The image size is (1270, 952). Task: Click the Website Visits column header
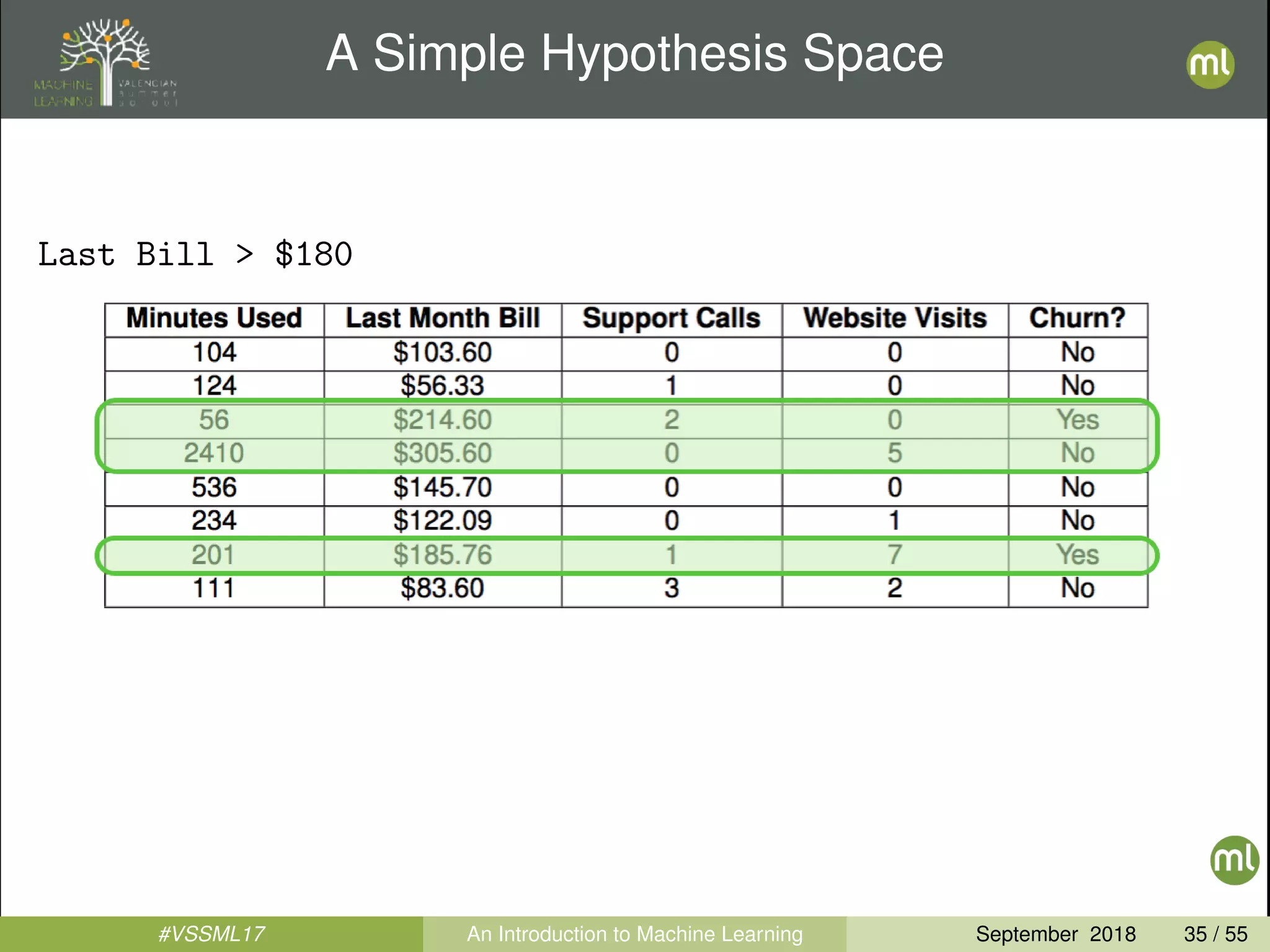point(895,319)
